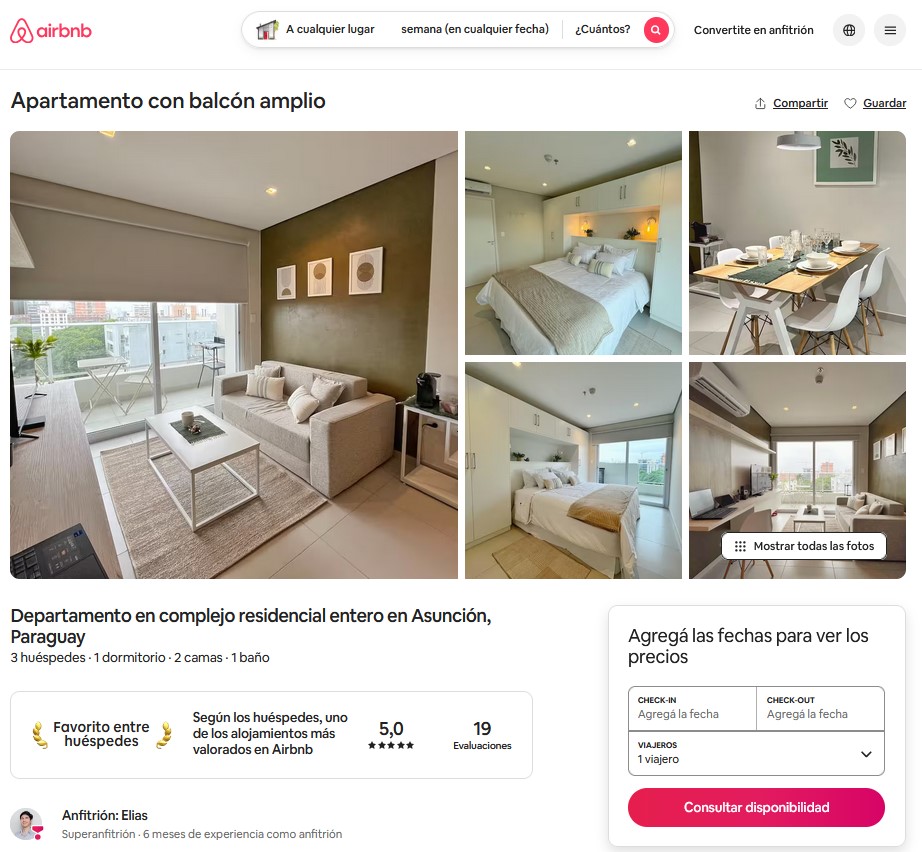922x852 pixels.
Task: Expand the Viajeros chevron dropdown
Action: [x=866, y=754]
